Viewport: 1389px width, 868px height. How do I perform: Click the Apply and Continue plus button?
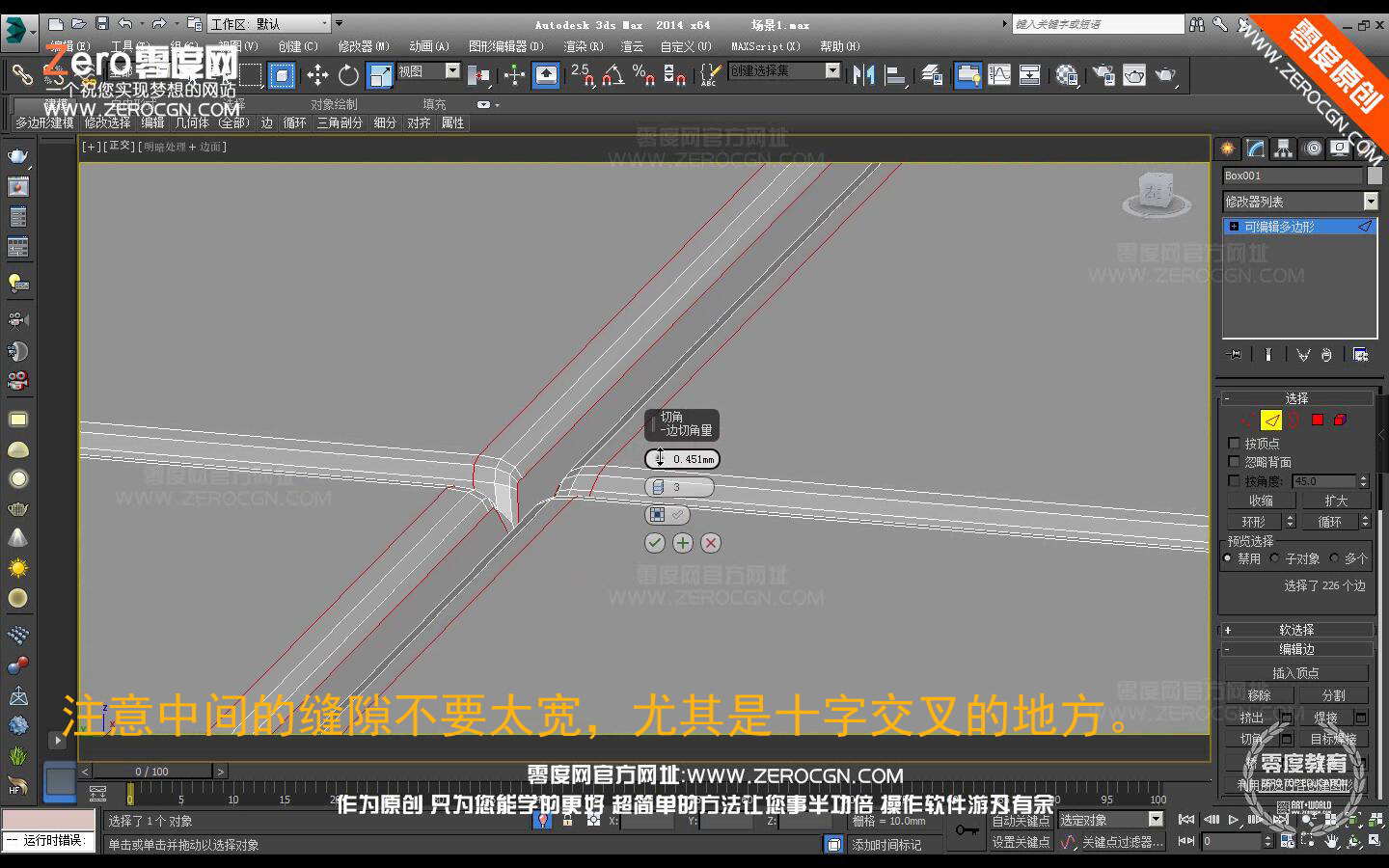coord(683,543)
